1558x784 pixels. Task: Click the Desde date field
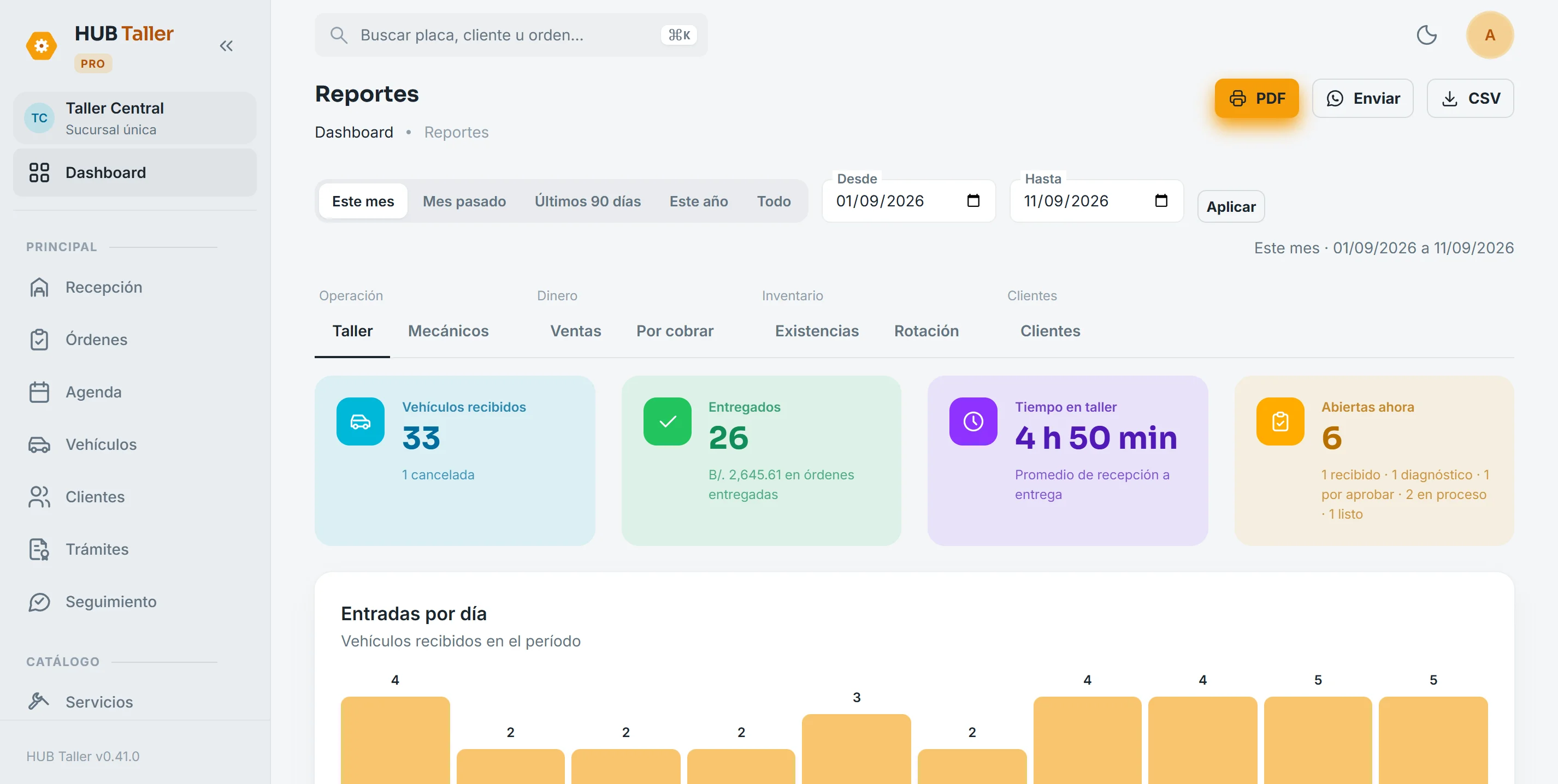click(908, 201)
